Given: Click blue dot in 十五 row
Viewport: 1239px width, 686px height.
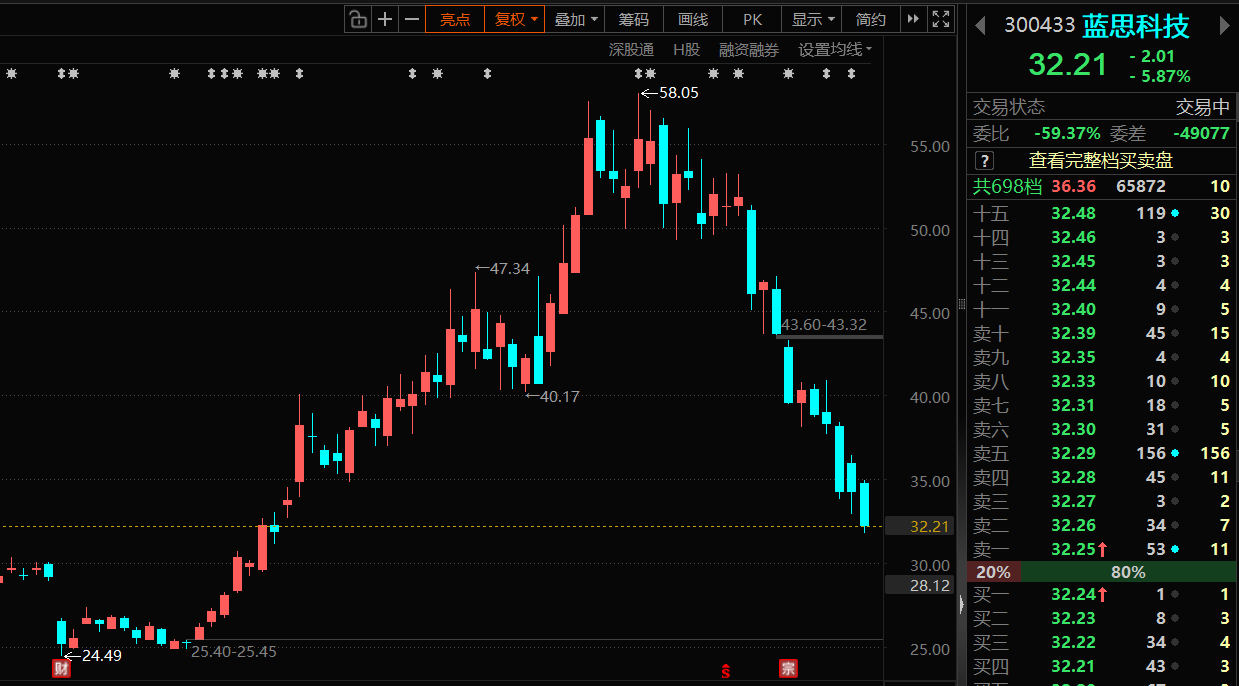Looking at the screenshot, I should [1175, 214].
